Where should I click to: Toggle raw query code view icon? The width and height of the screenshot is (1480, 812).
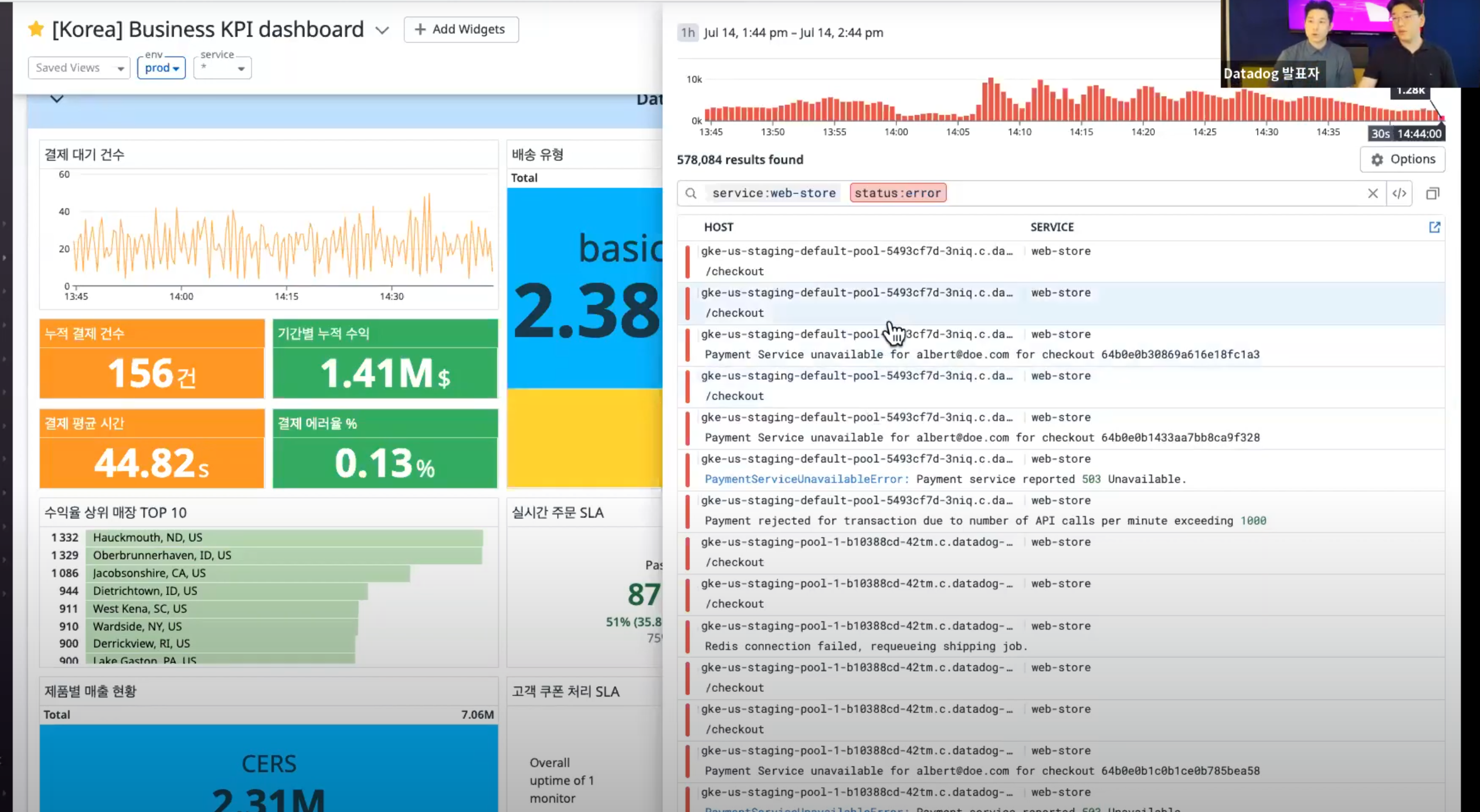pyautogui.click(x=1399, y=193)
